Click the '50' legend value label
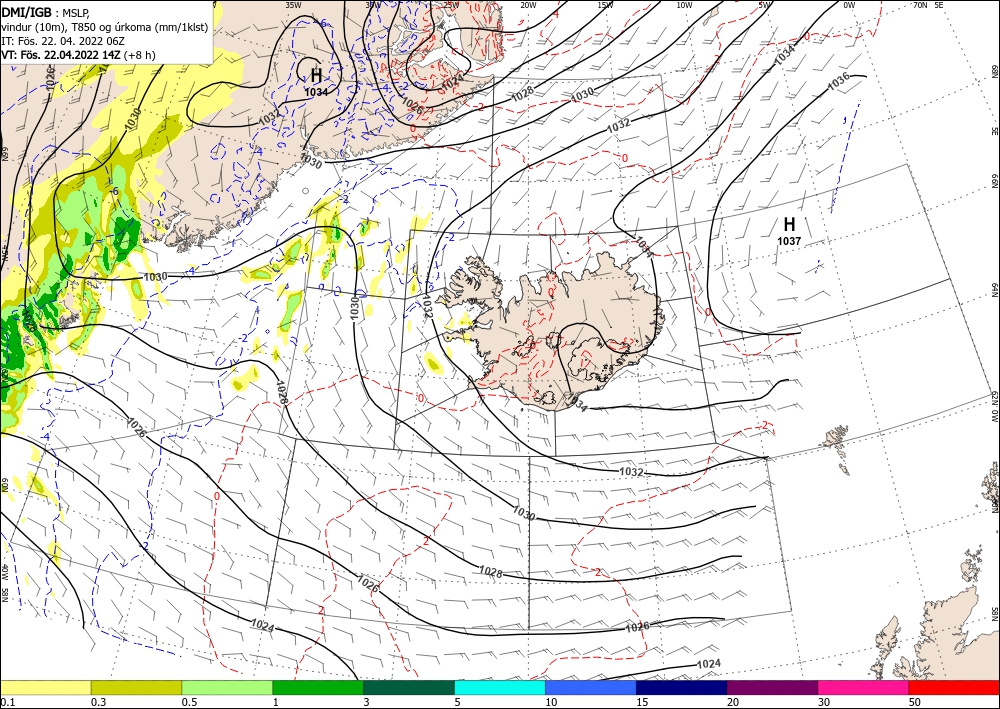Image resolution: width=1000 pixels, height=709 pixels. pos(915,702)
